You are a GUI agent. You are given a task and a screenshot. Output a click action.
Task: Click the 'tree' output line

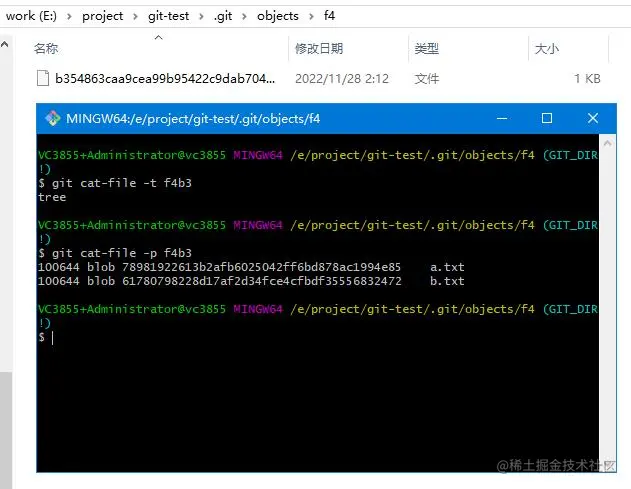coord(52,197)
